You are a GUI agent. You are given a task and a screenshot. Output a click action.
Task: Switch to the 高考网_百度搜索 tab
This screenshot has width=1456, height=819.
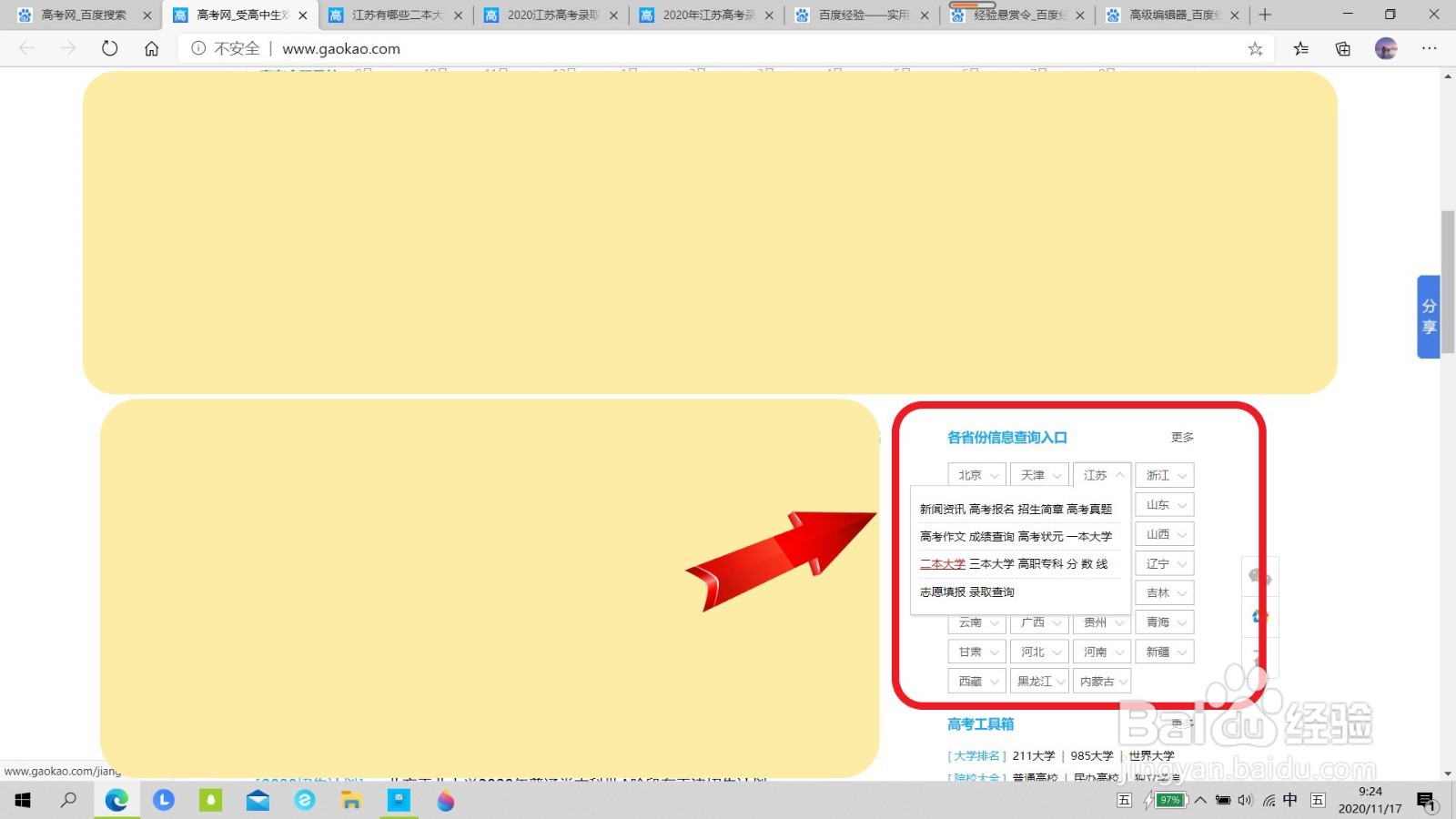[x=83, y=15]
